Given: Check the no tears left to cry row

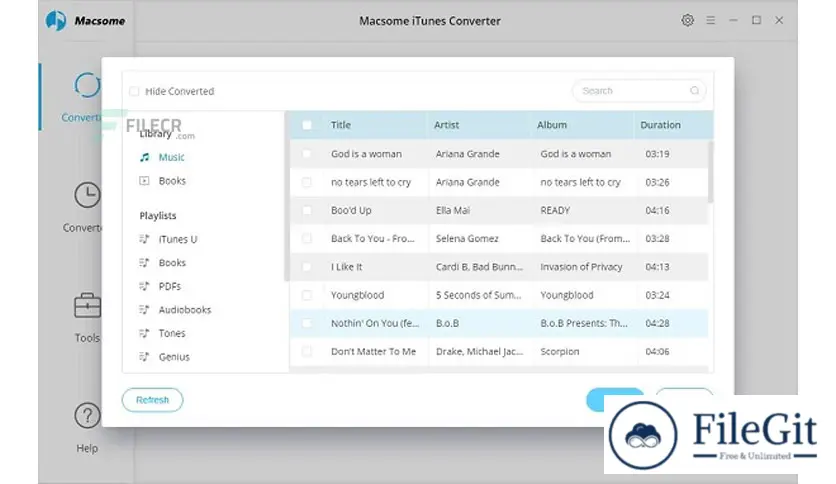Looking at the screenshot, I should tap(307, 182).
